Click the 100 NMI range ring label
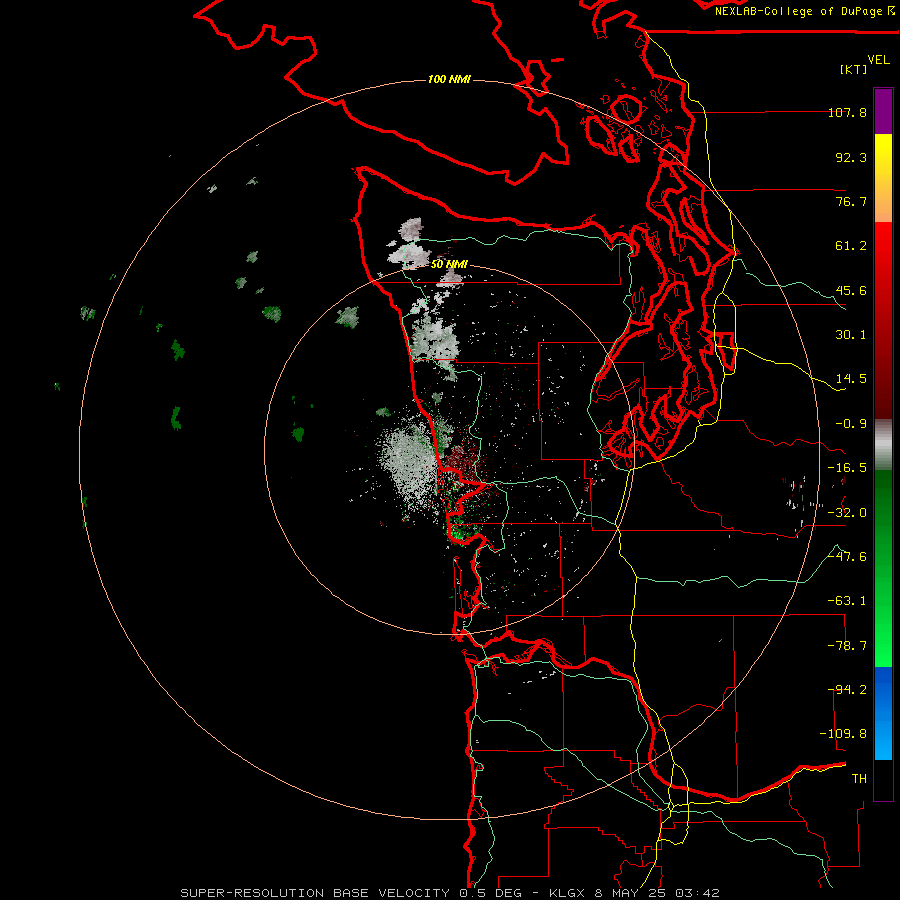900x900 pixels. (x=449, y=79)
